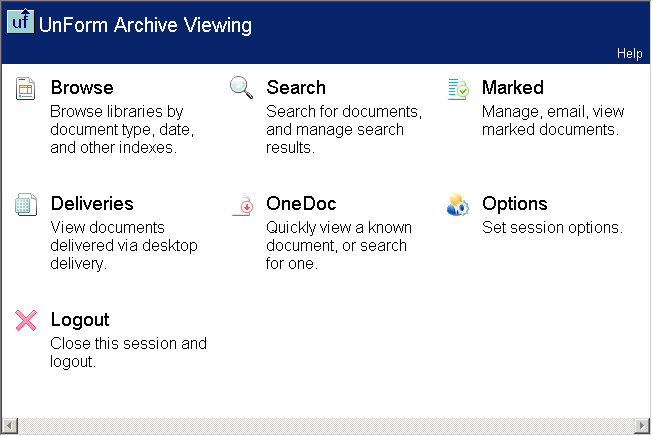Select the Search heading link
The height and width of the screenshot is (436, 652).
296,88
